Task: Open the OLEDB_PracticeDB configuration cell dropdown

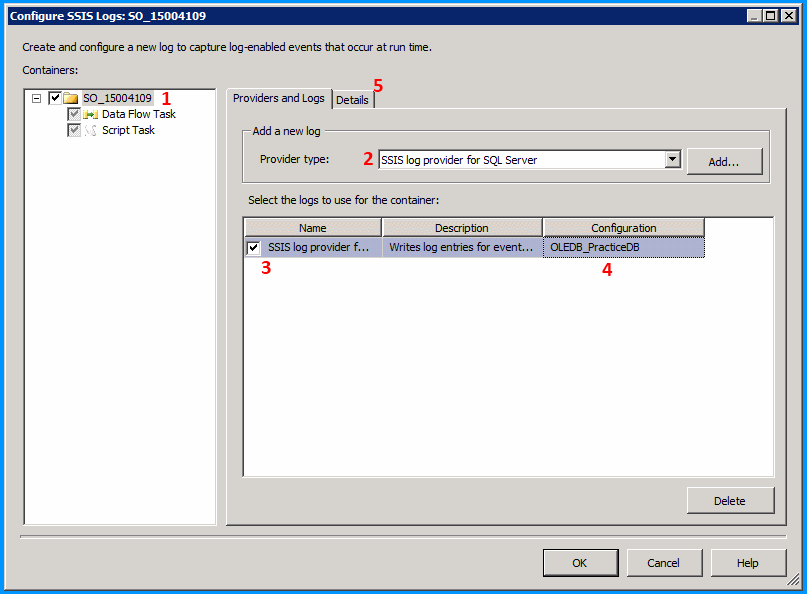Action: [623, 247]
